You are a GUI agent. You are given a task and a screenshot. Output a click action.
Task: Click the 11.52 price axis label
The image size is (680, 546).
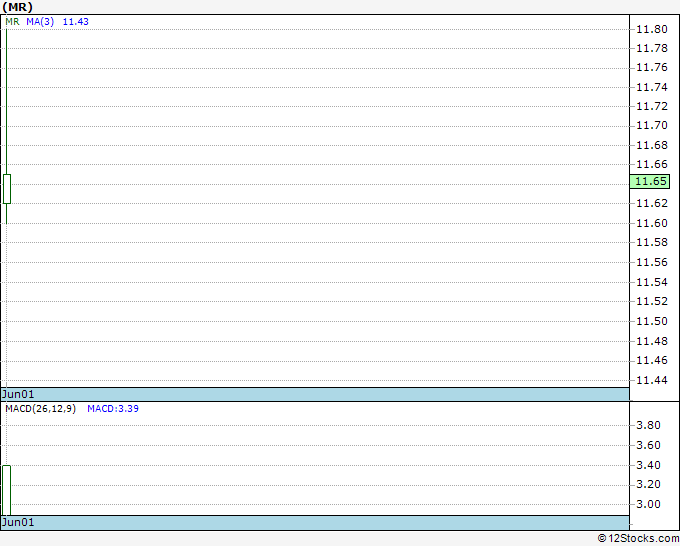(x=651, y=301)
